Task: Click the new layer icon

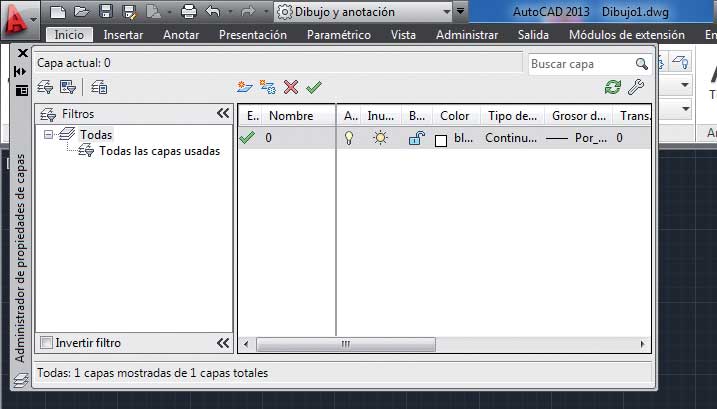Action: 245,87
